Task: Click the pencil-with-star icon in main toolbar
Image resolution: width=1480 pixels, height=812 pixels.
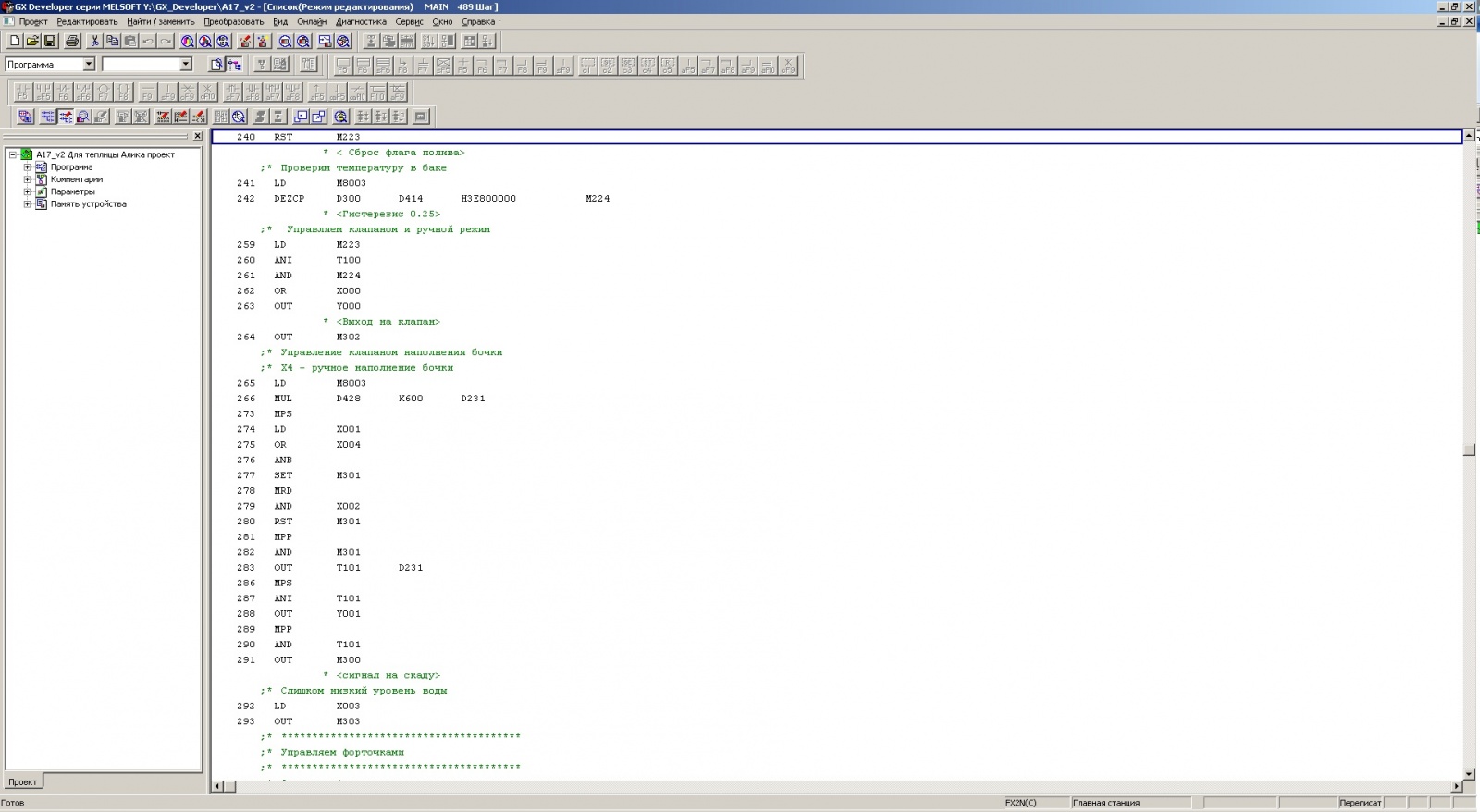Action: click(x=263, y=41)
